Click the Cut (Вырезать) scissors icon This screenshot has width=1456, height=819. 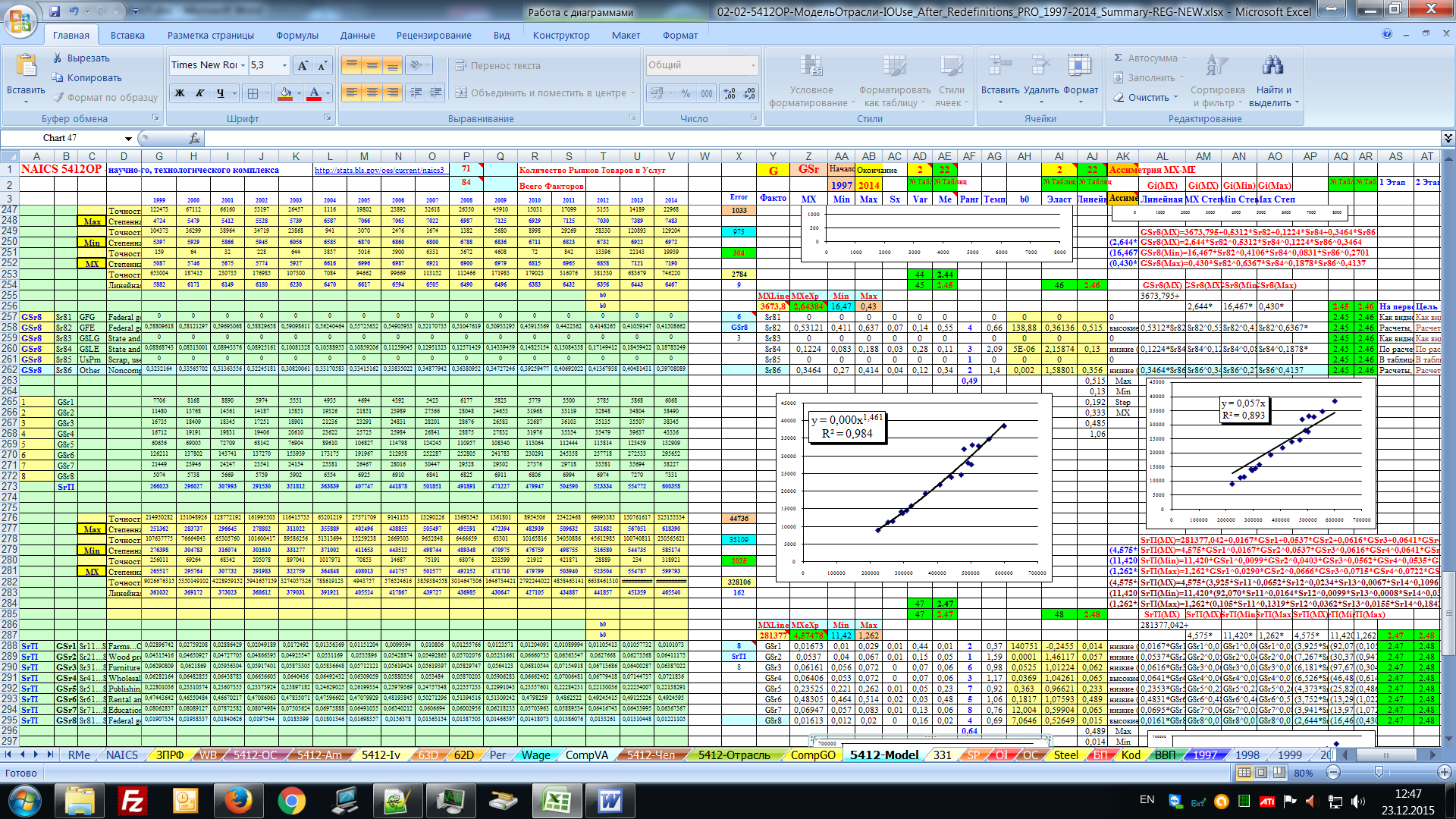(x=58, y=58)
